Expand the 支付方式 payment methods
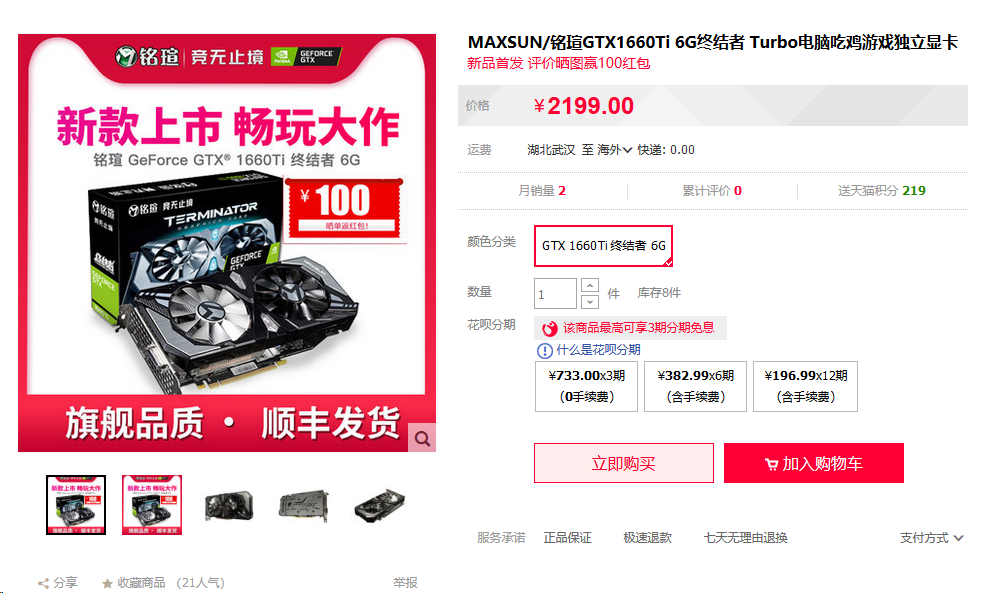The height and width of the screenshot is (593, 982). [x=931, y=538]
